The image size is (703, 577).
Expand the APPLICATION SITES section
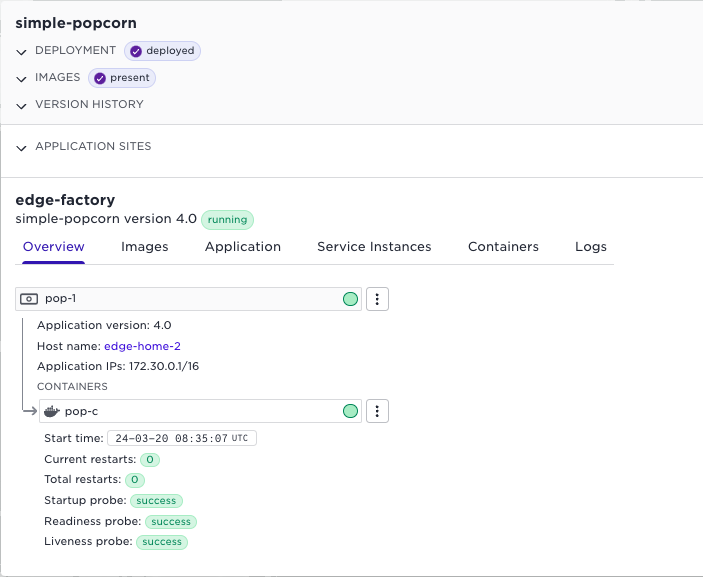pyautogui.click(x=22, y=147)
